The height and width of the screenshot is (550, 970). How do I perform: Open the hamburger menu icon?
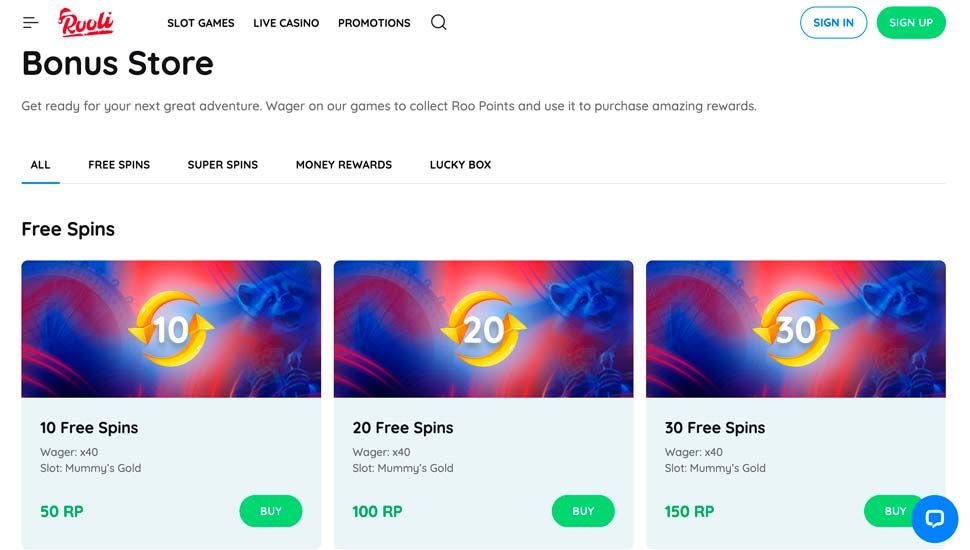click(30, 22)
